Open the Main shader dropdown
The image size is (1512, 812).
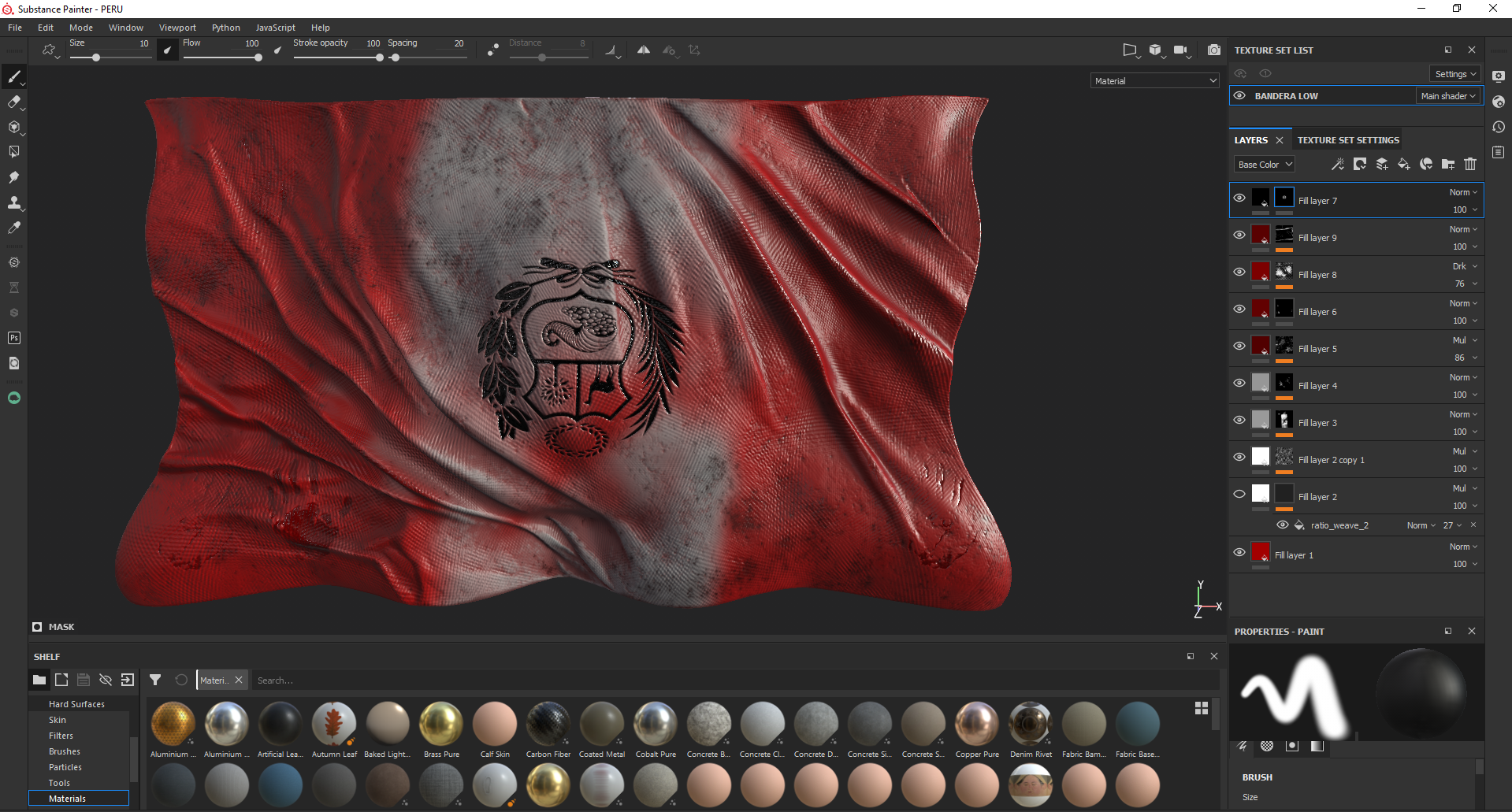coord(1448,95)
